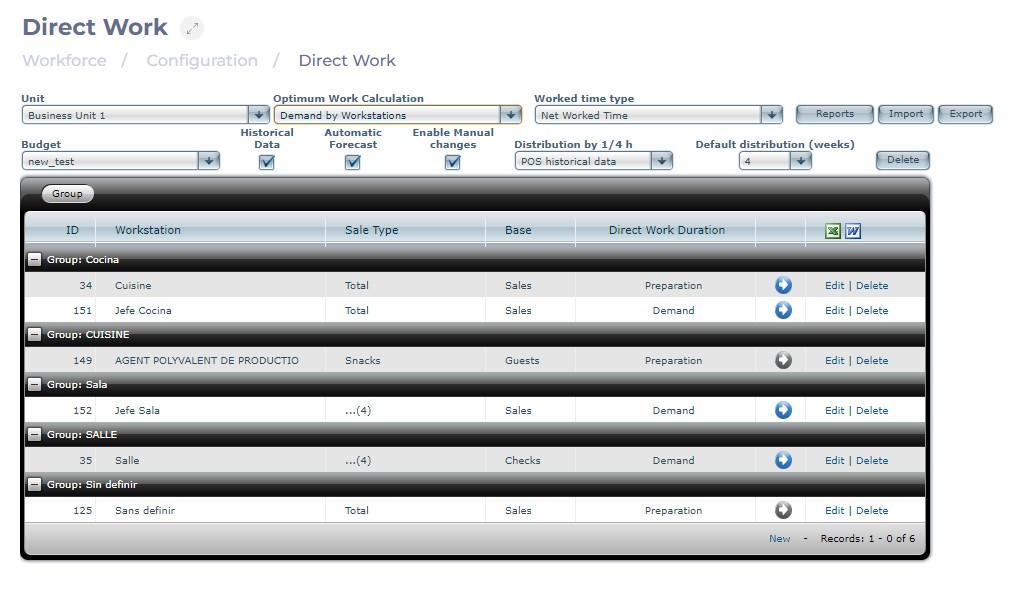Uncheck the Historical Data checkbox
The image size is (1011, 612).
pyautogui.click(x=267, y=162)
